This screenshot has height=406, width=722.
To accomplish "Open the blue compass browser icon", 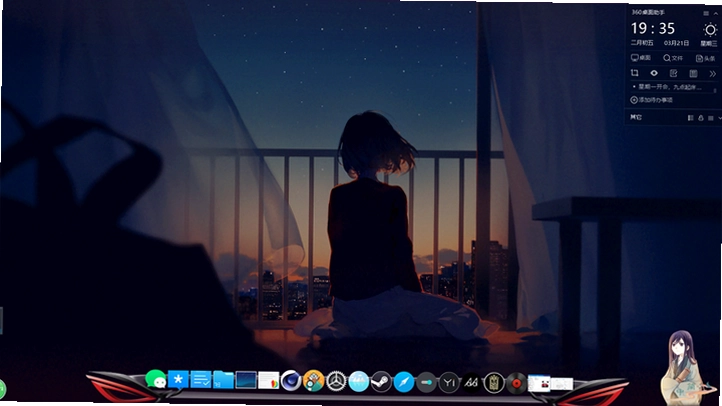I will (x=404, y=383).
